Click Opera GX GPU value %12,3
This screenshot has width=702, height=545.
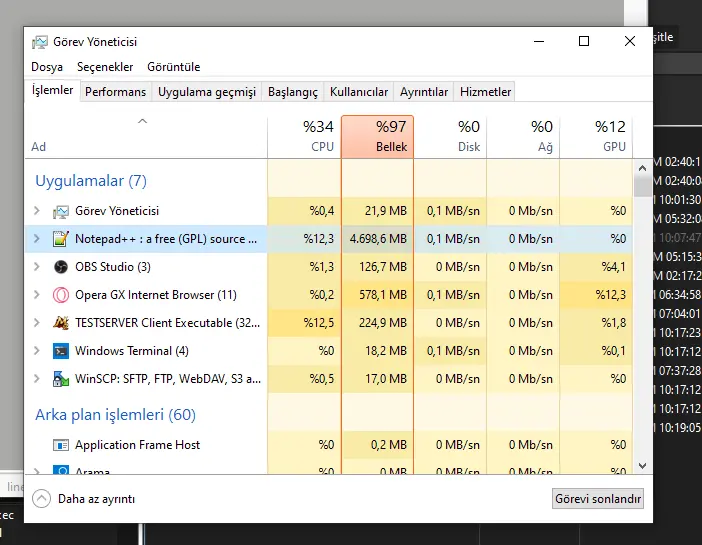611,295
